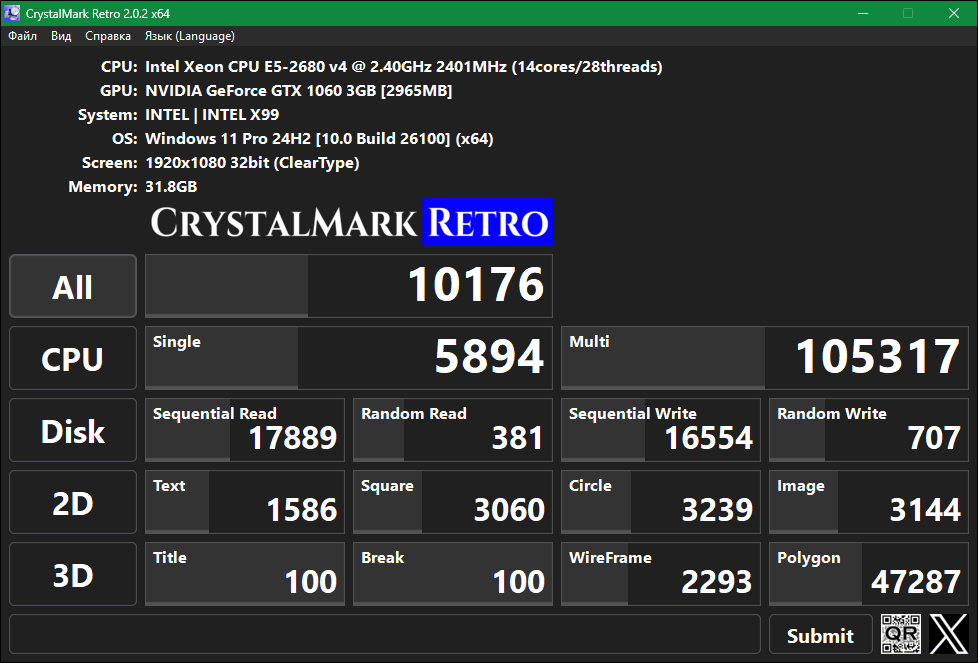
Task: Open the QR code icon
Action: coord(901,634)
